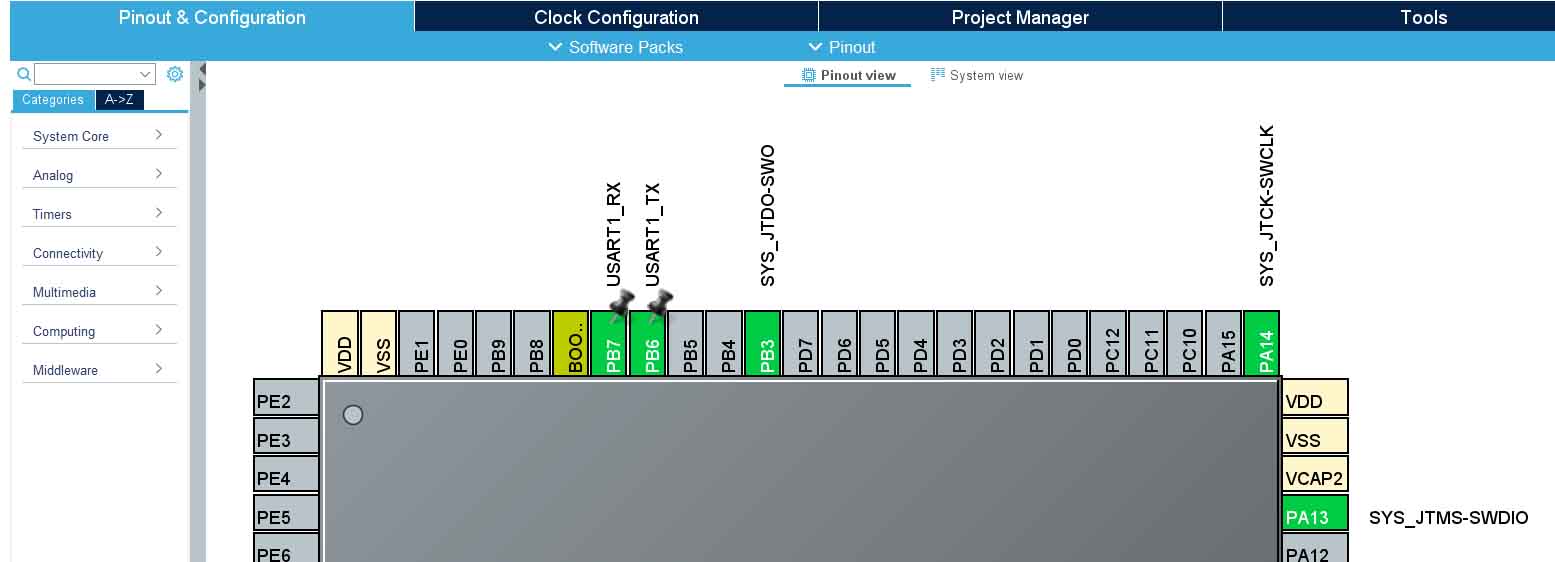
Task: Select the yellow-green BOOT pin
Action: click(571, 344)
